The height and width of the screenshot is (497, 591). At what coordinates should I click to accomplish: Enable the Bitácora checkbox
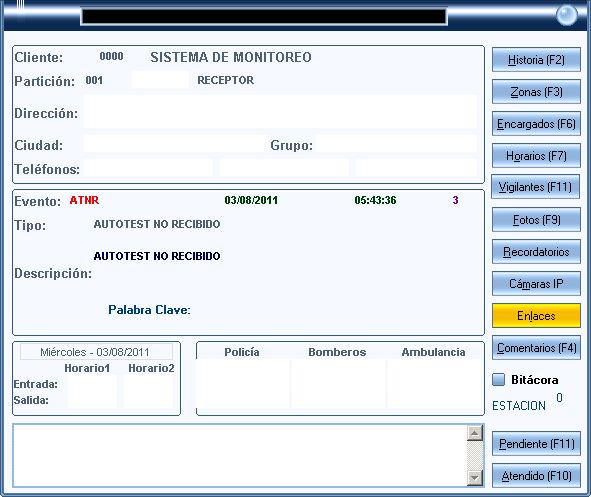[x=498, y=379]
